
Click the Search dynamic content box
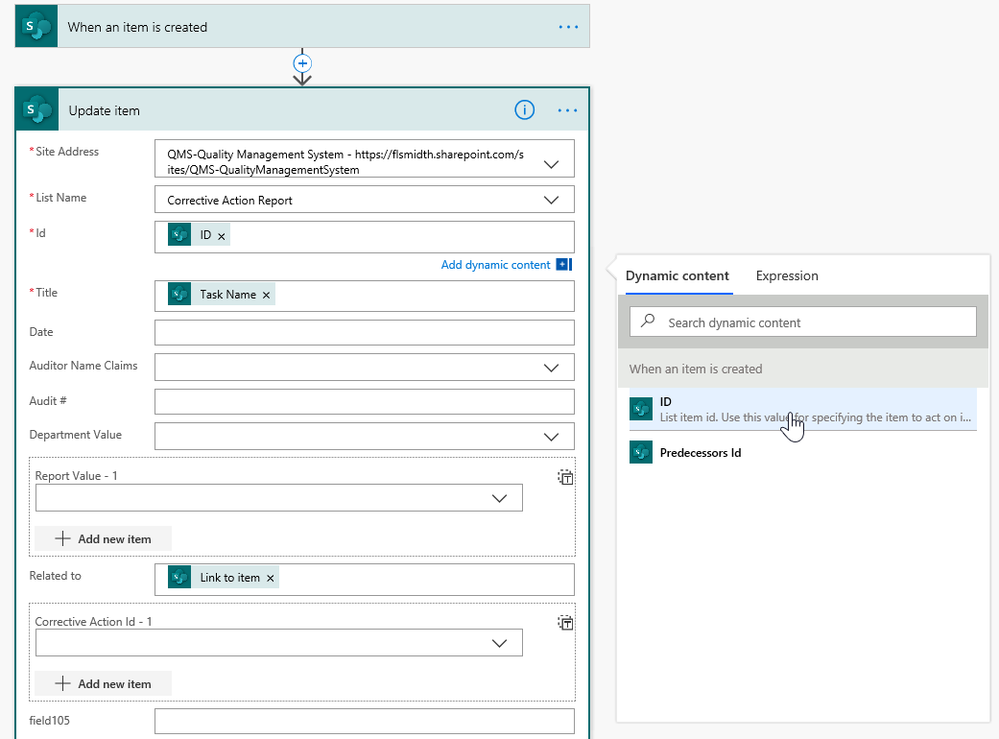[x=803, y=322]
